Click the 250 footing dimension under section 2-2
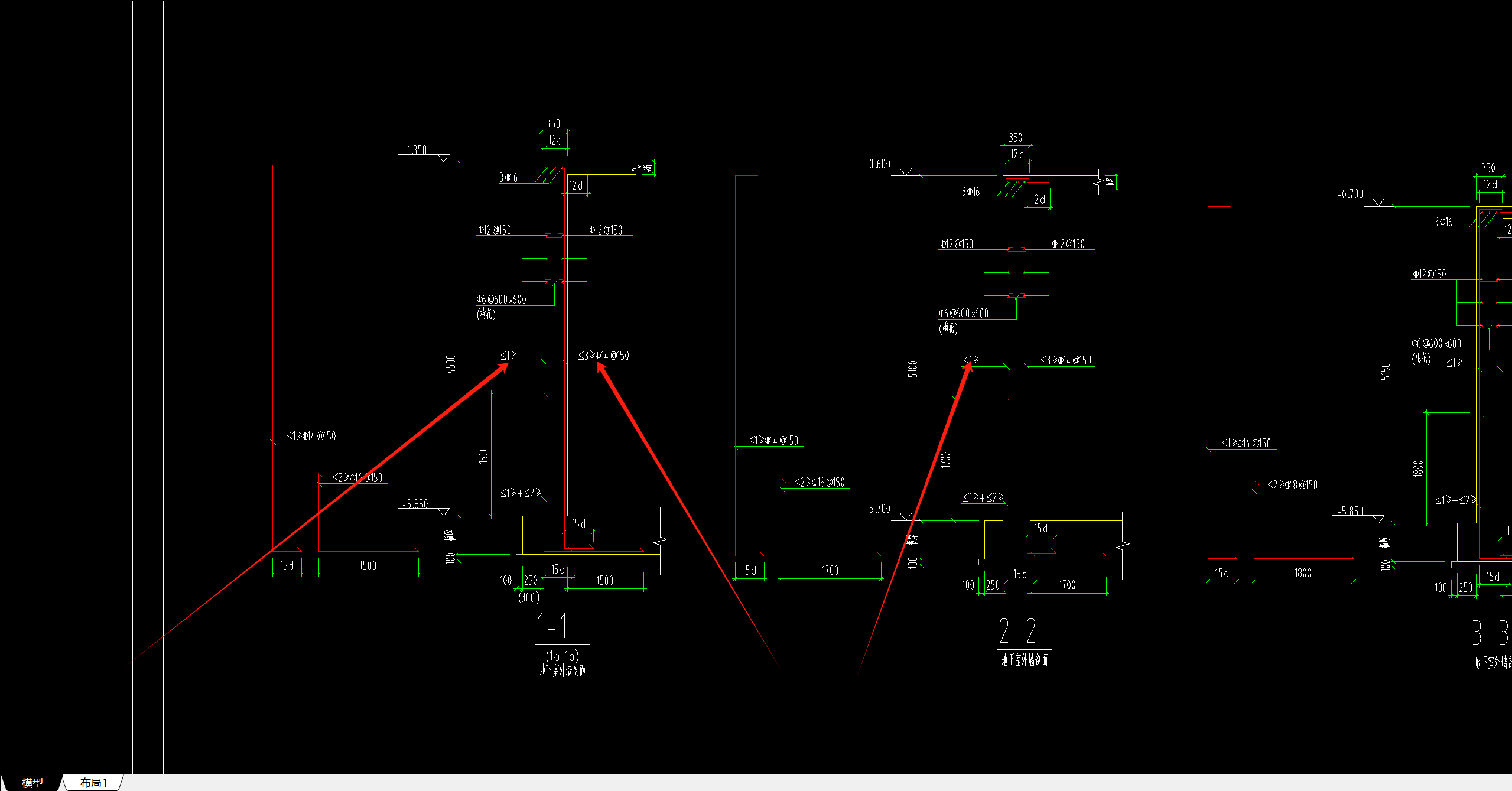Viewport: 1512px width, 791px height. [993, 585]
